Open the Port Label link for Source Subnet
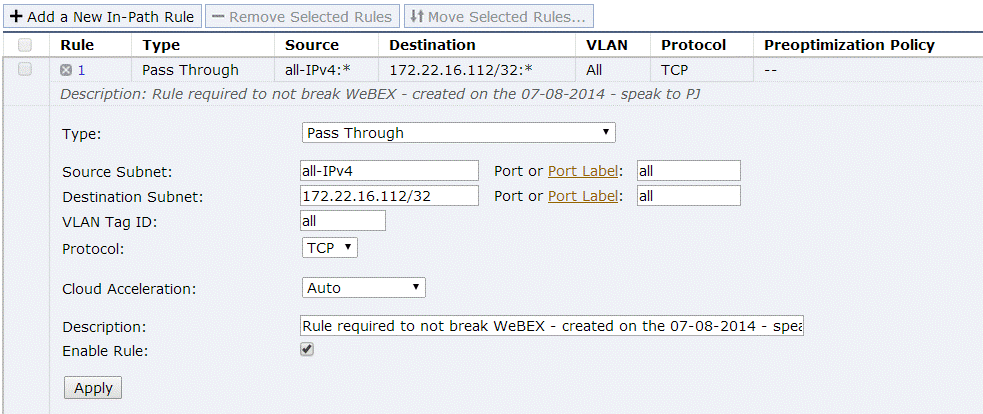Viewport: 983px width, 414px height. pos(584,171)
